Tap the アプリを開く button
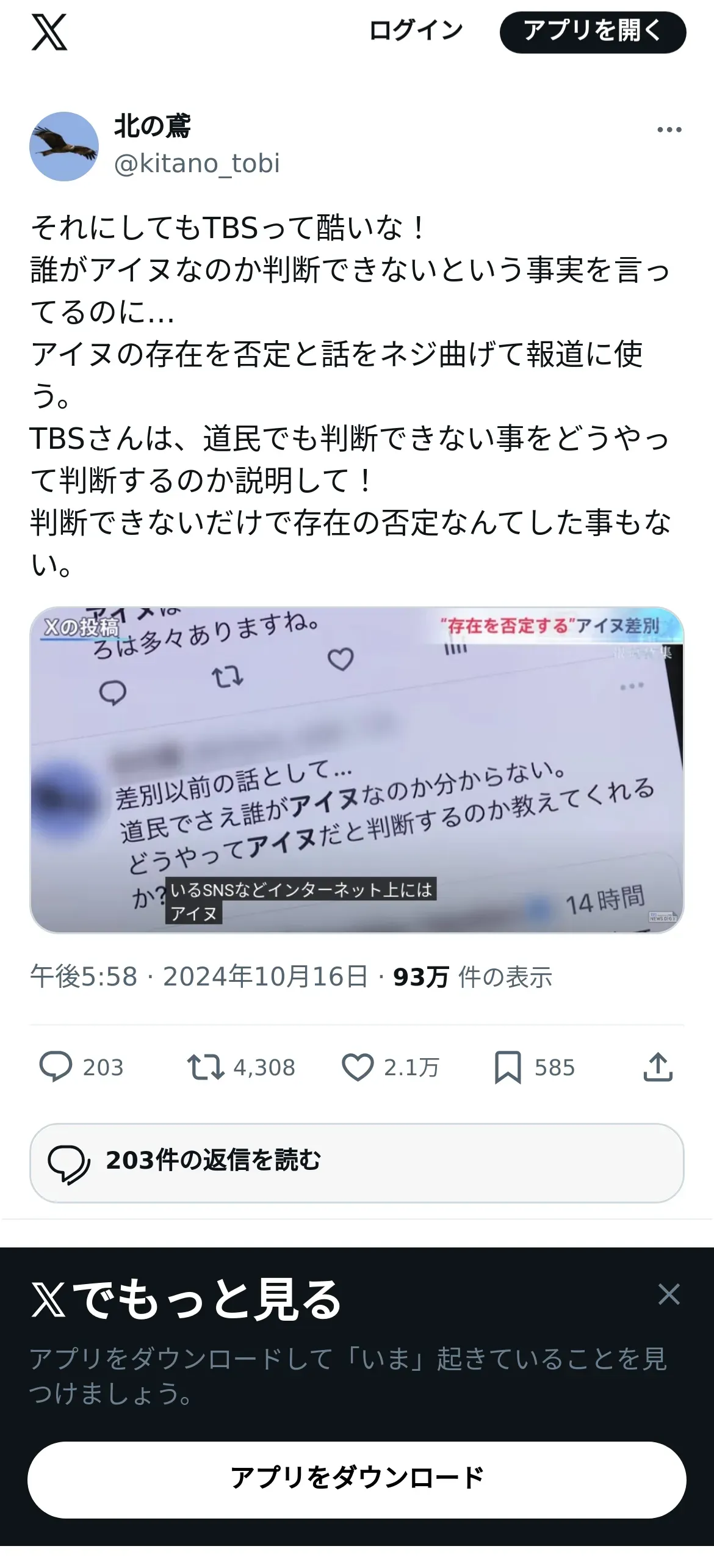The width and height of the screenshot is (714, 1568). [x=593, y=32]
